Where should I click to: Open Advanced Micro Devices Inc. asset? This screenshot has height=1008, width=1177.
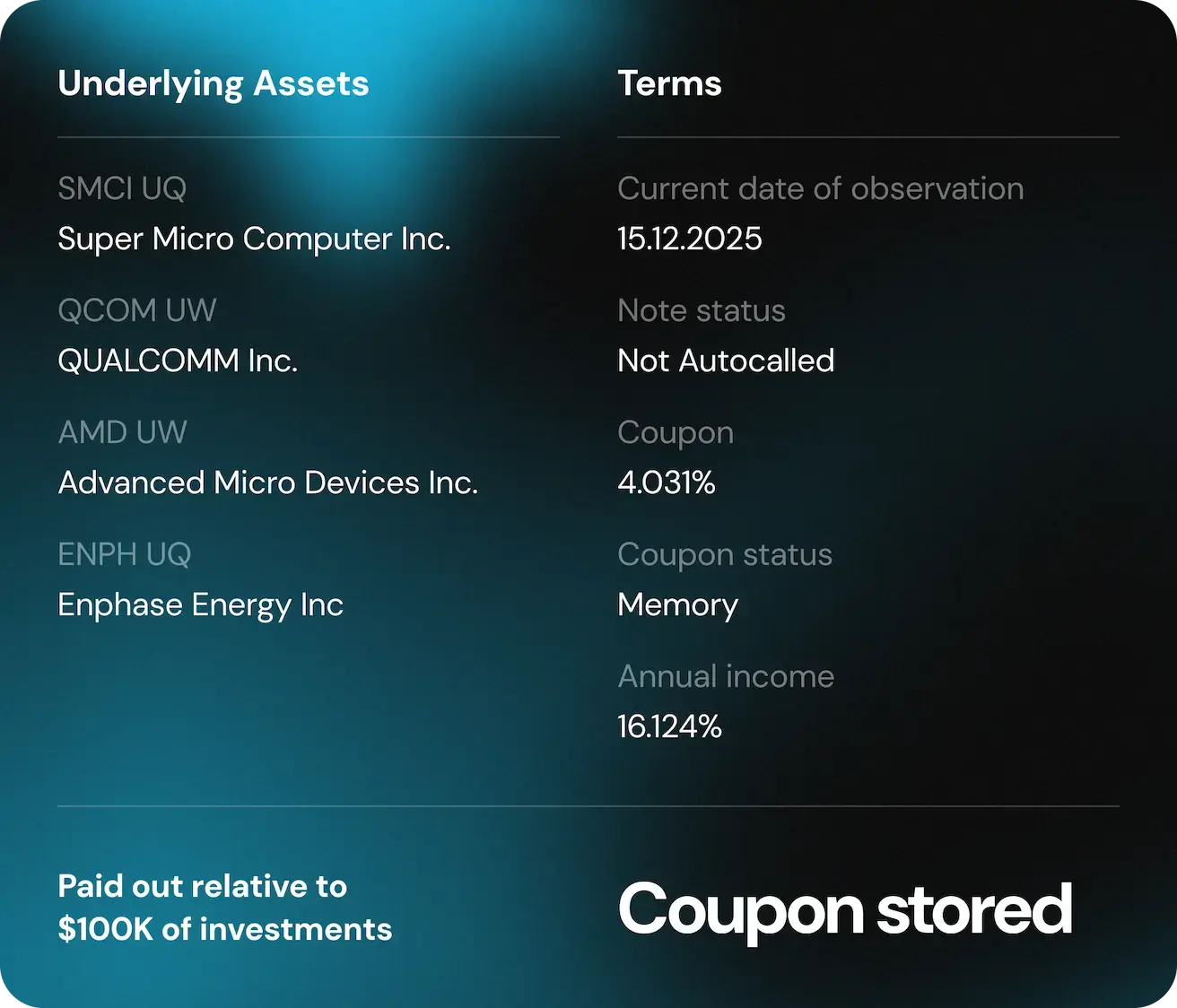[x=267, y=482]
